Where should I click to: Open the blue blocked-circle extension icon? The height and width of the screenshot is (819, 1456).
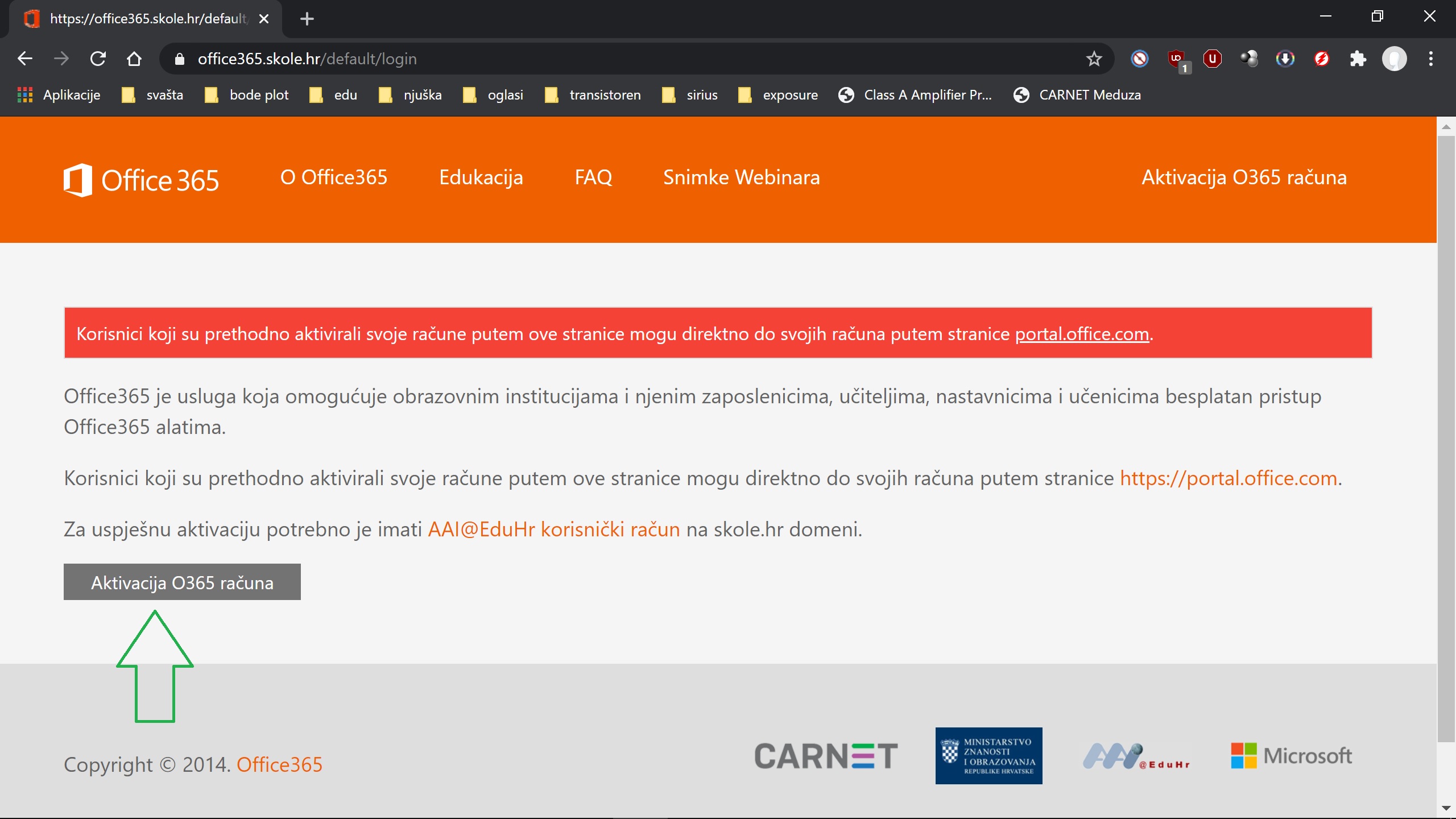tap(1140, 59)
